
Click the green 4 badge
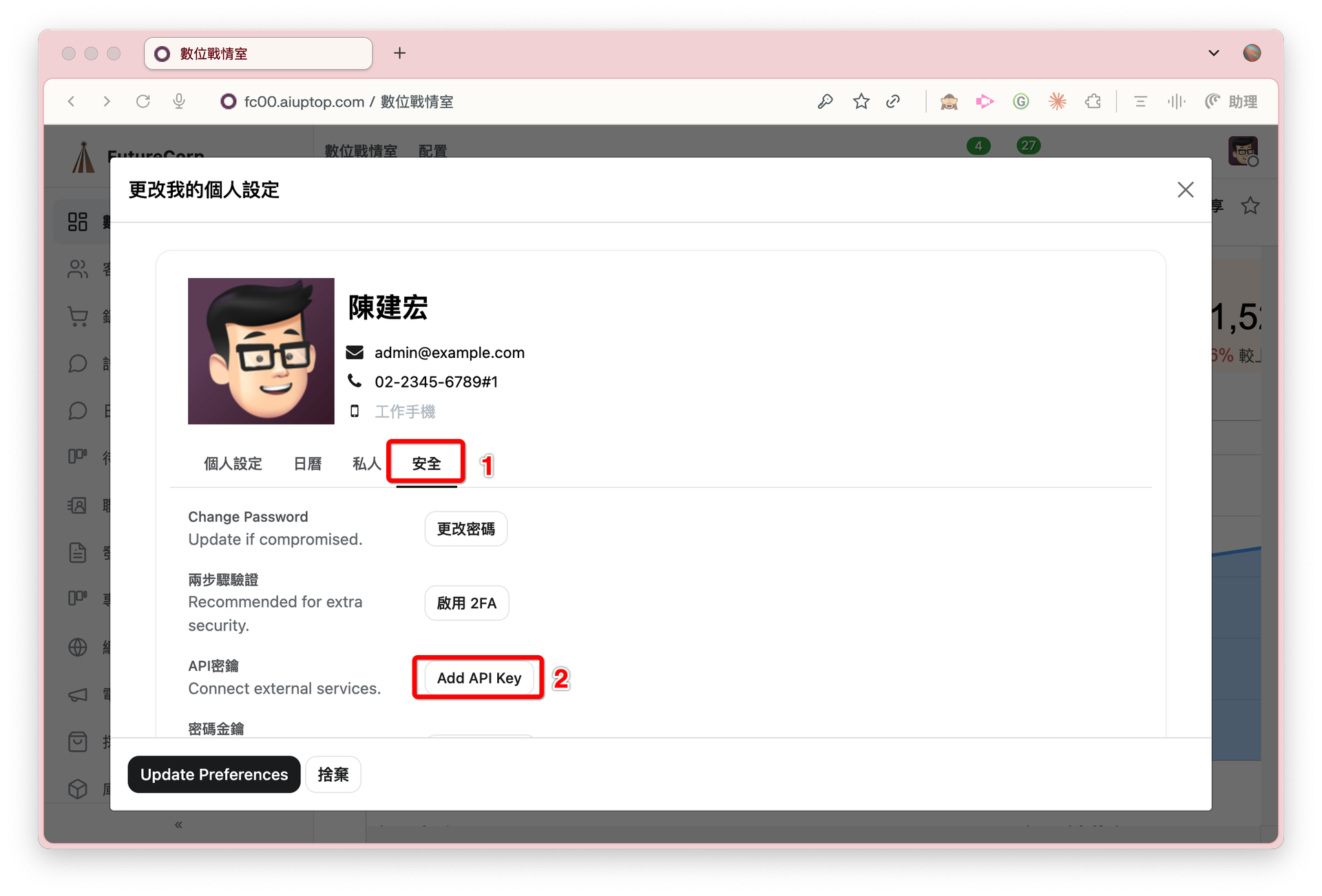pyautogui.click(x=978, y=146)
